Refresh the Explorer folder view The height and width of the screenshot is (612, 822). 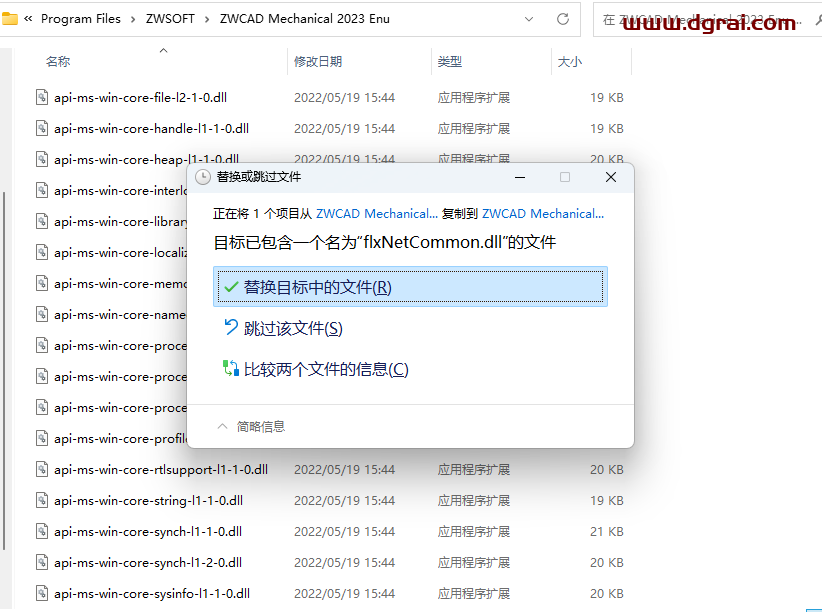(x=563, y=19)
